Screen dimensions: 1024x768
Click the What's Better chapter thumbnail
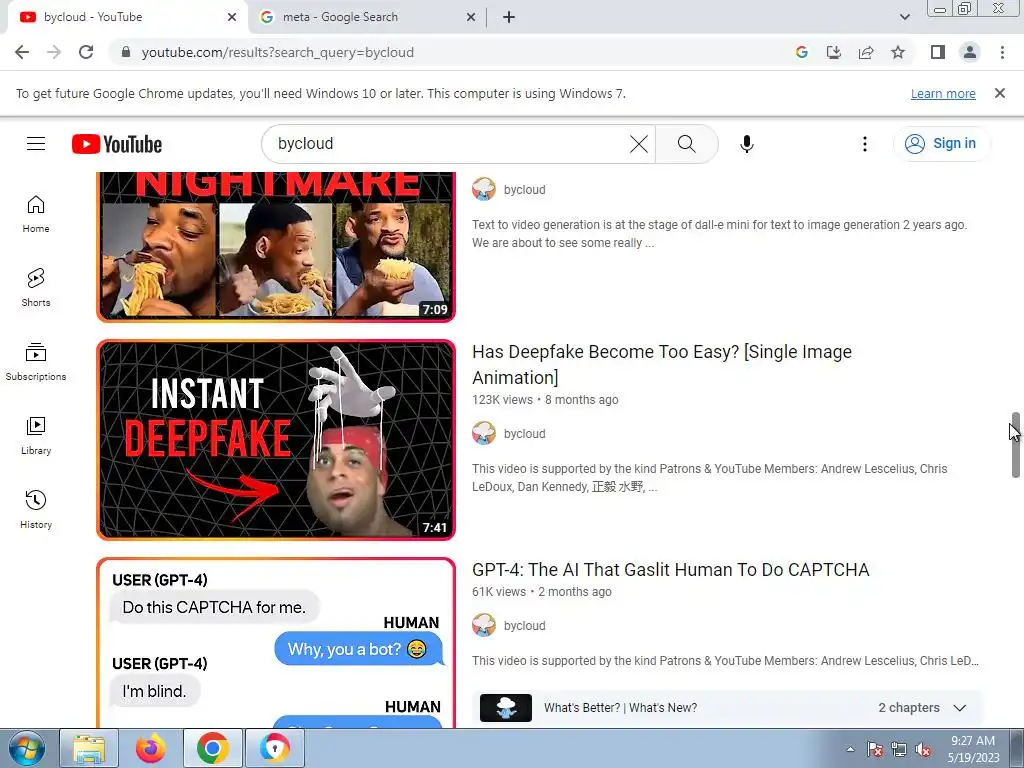(x=506, y=708)
